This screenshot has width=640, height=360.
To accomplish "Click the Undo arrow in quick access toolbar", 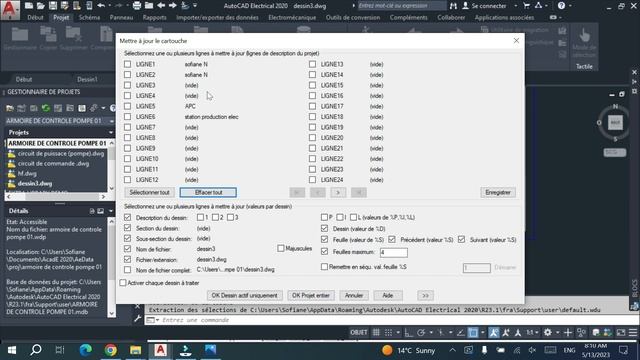I will 101,6.
